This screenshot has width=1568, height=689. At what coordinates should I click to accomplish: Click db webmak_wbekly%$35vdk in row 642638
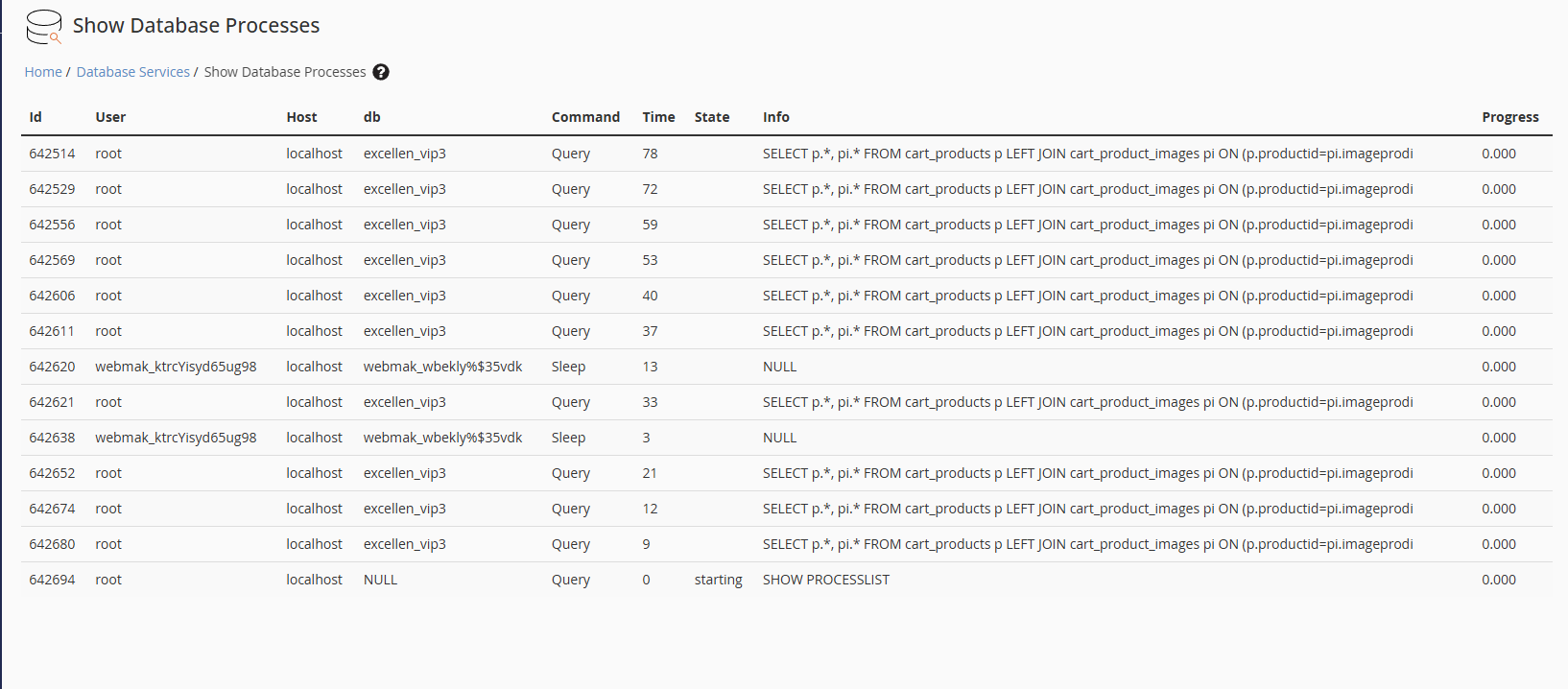pyautogui.click(x=442, y=438)
